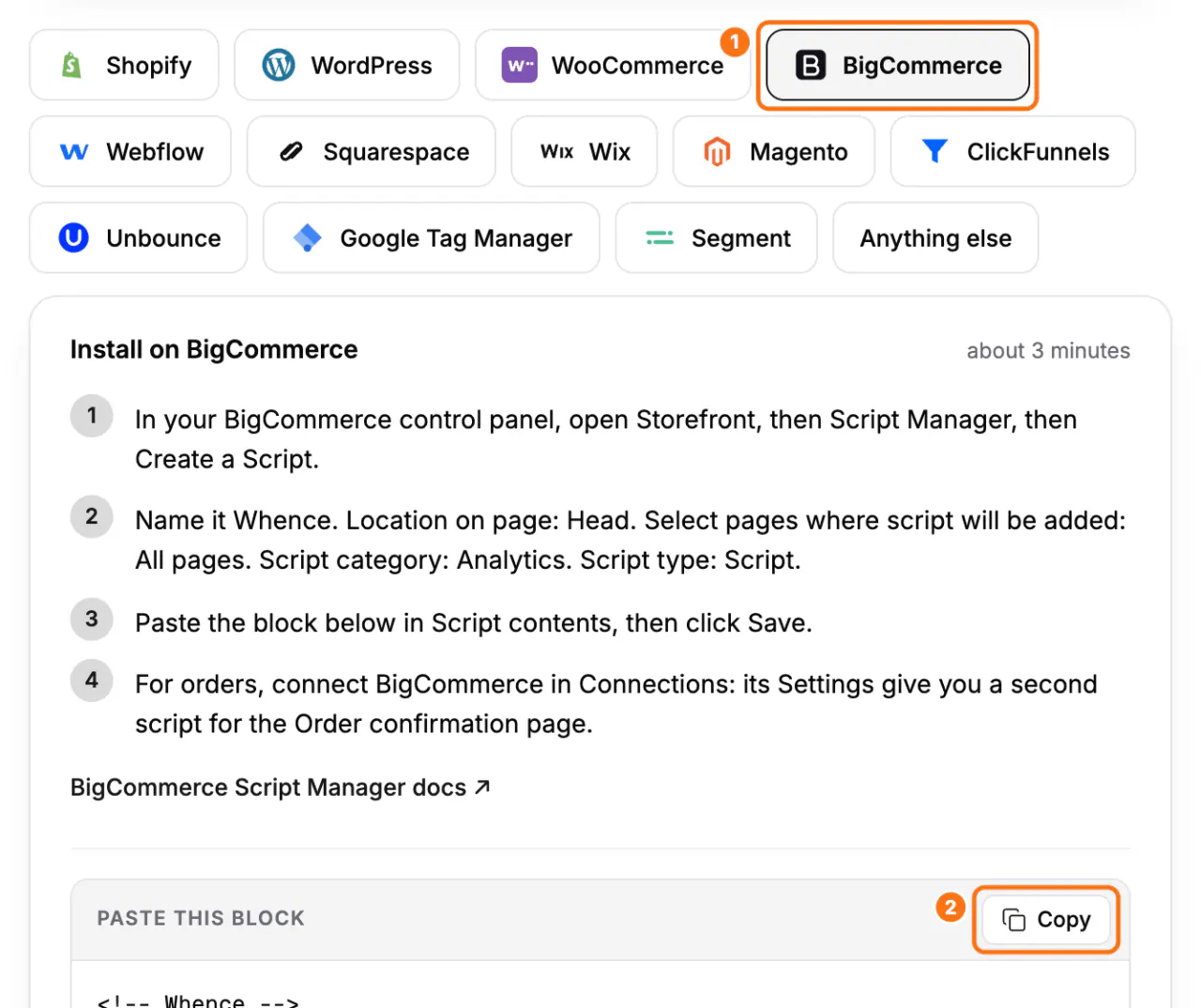Copy the code block with Copy button
The width and height of the screenshot is (1201, 1008).
click(x=1046, y=919)
